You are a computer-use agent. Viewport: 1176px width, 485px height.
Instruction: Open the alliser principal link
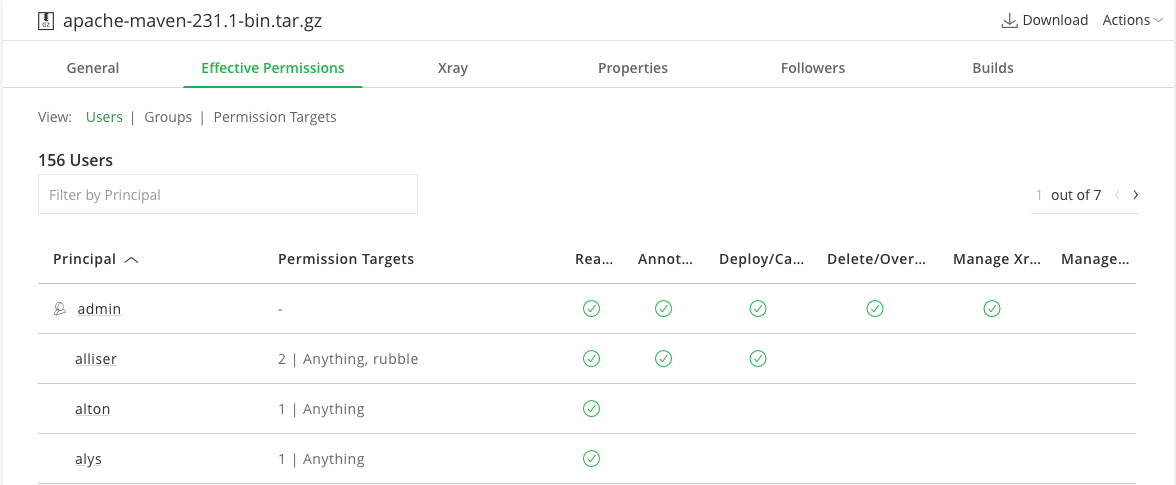[x=96, y=359]
